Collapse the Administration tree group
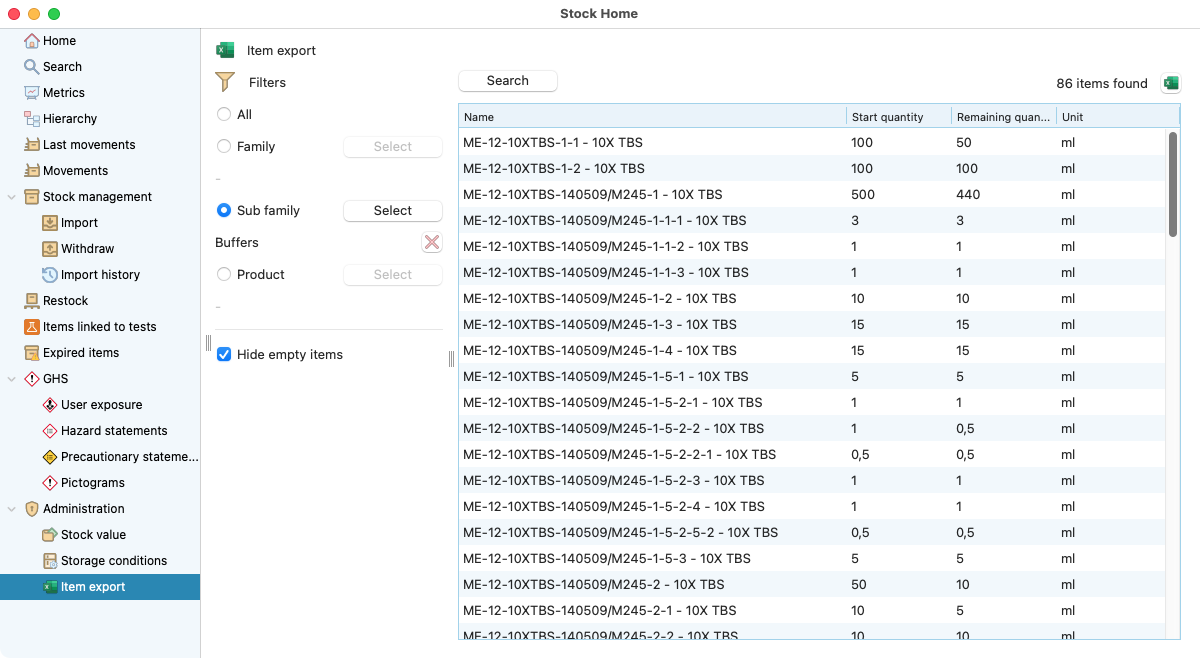Viewport: 1200px width, 658px height. [x=12, y=509]
